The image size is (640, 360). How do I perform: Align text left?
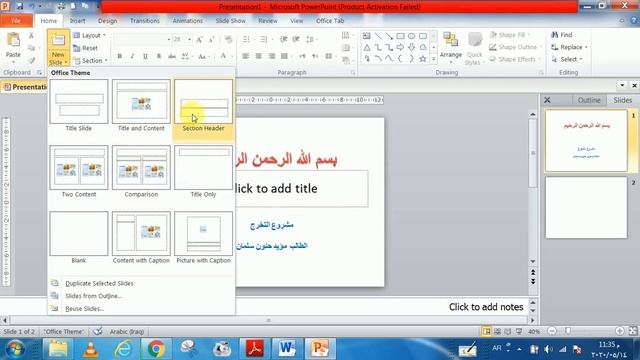(x=245, y=56)
